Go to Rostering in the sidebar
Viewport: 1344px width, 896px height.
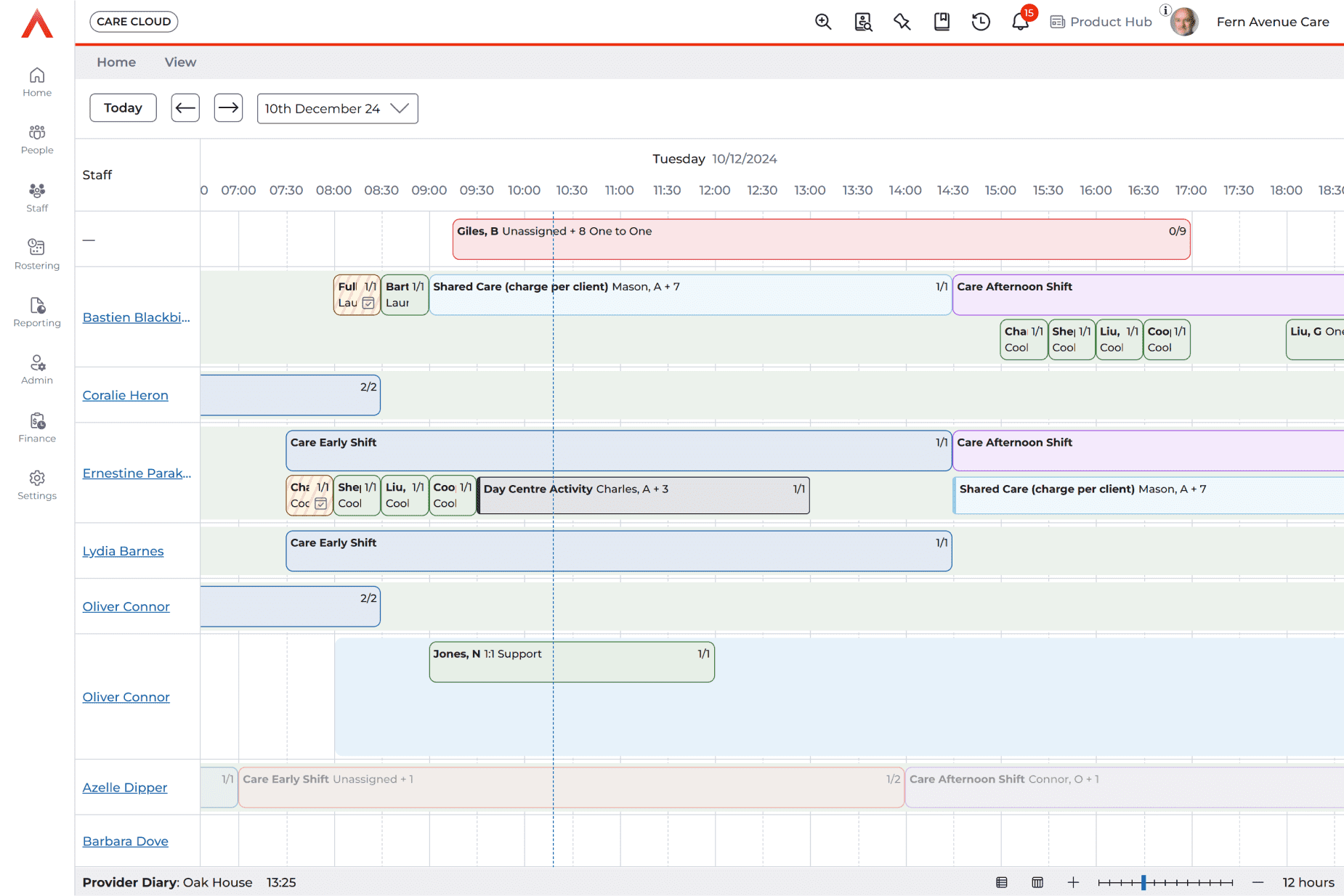(x=37, y=254)
